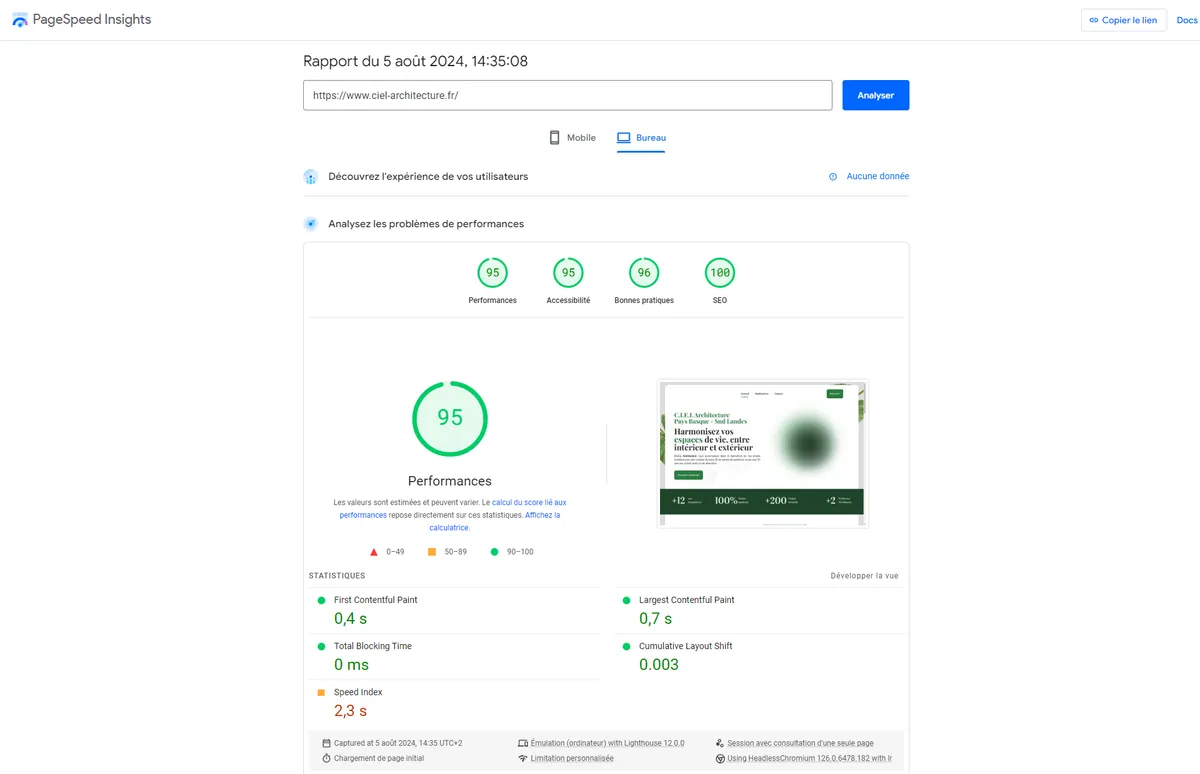This screenshot has width=1200, height=774.
Task: Click the 0,4 s value
Action: click(x=351, y=619)
